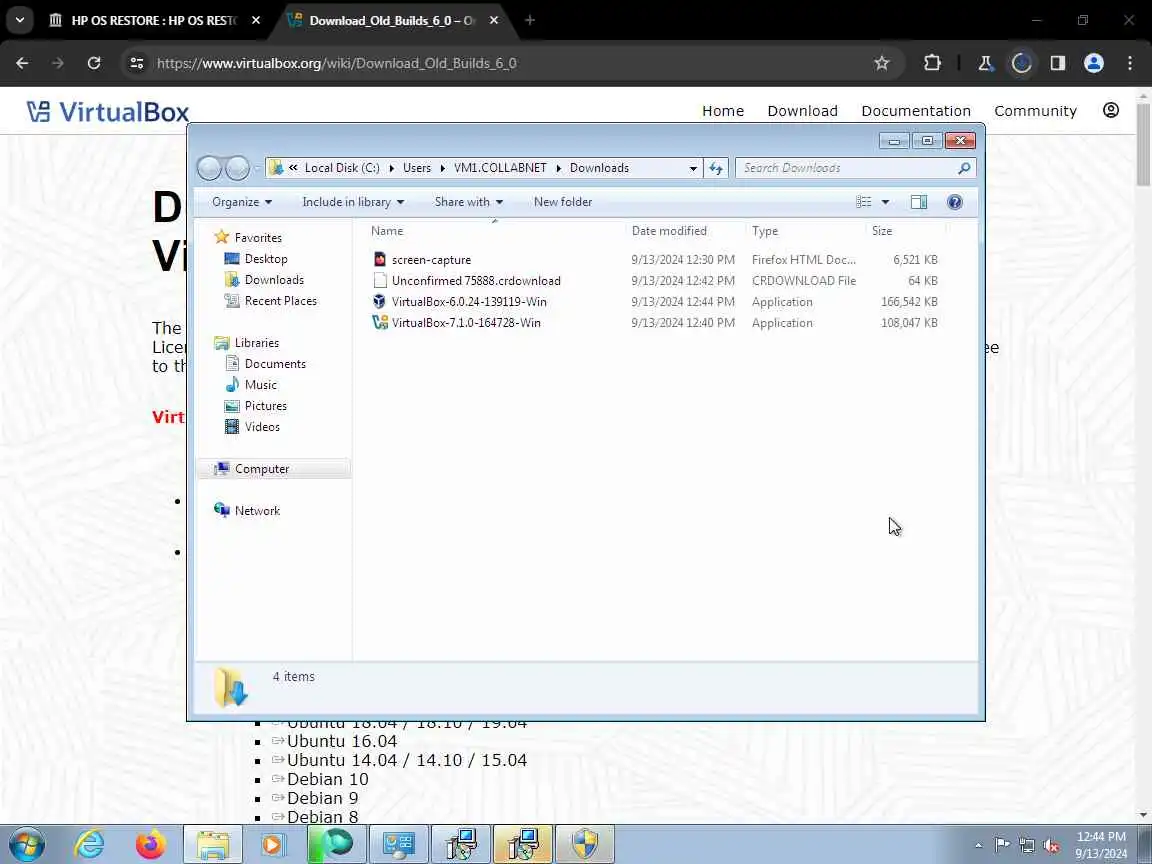Expand address bar history dropdown

[x=693, y=168]
